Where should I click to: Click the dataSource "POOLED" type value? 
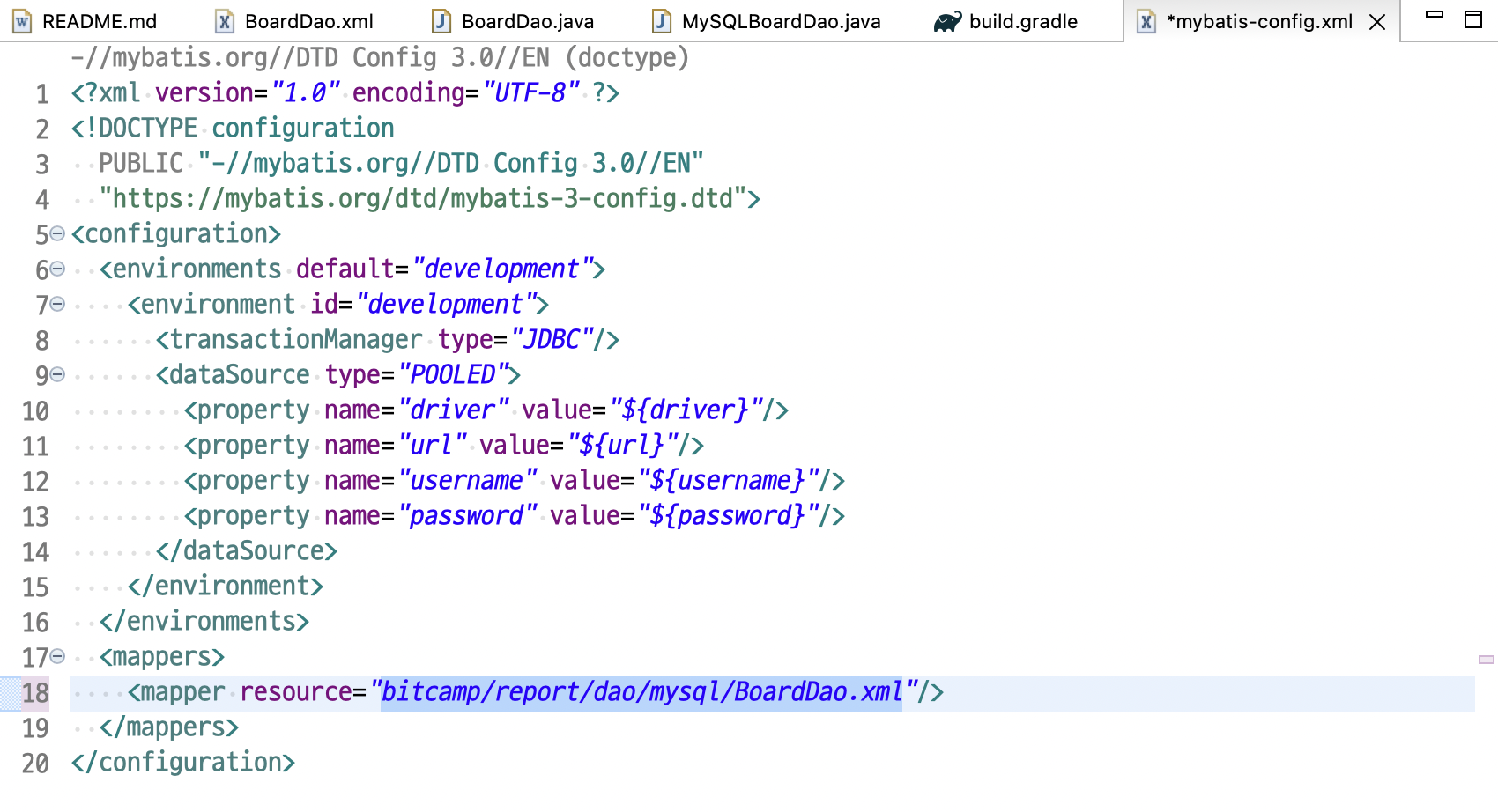(x=453, y=374)
